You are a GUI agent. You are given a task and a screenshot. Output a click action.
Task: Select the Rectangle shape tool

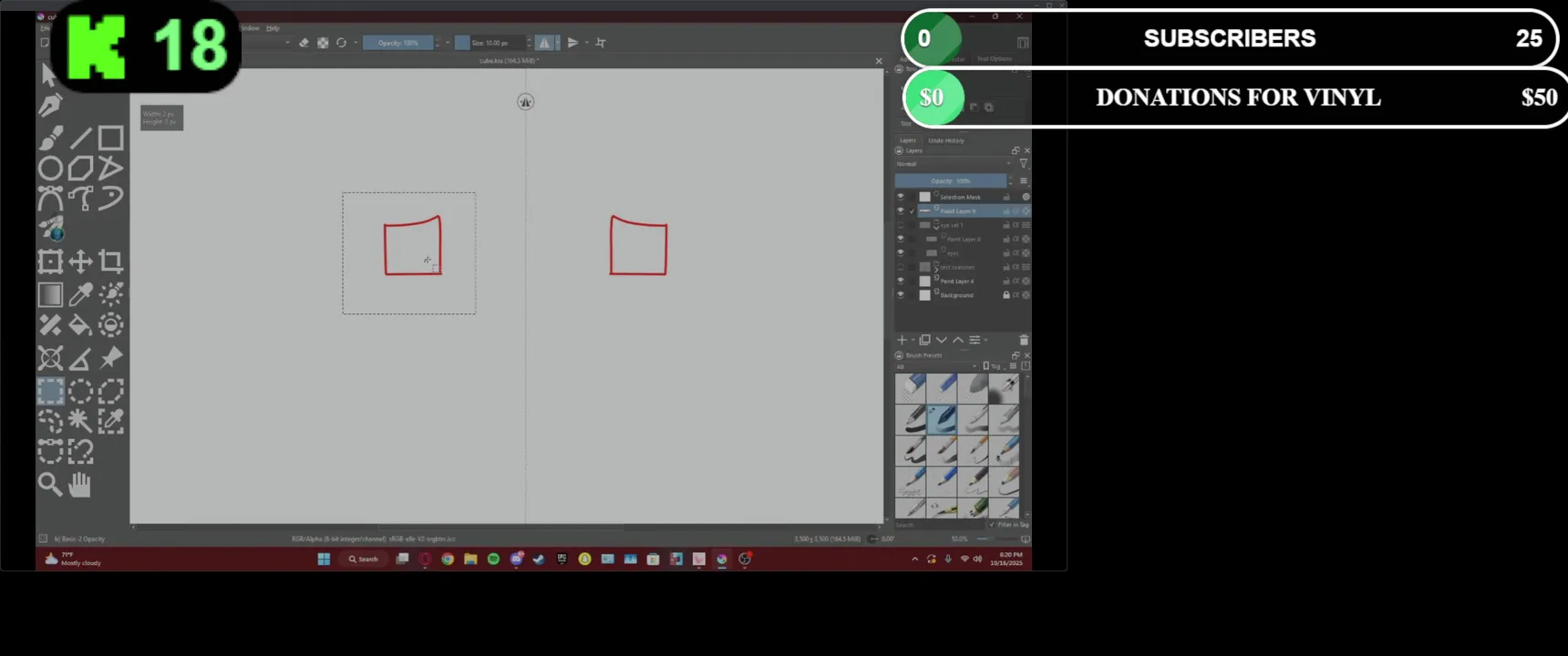(x=110, y=138)
